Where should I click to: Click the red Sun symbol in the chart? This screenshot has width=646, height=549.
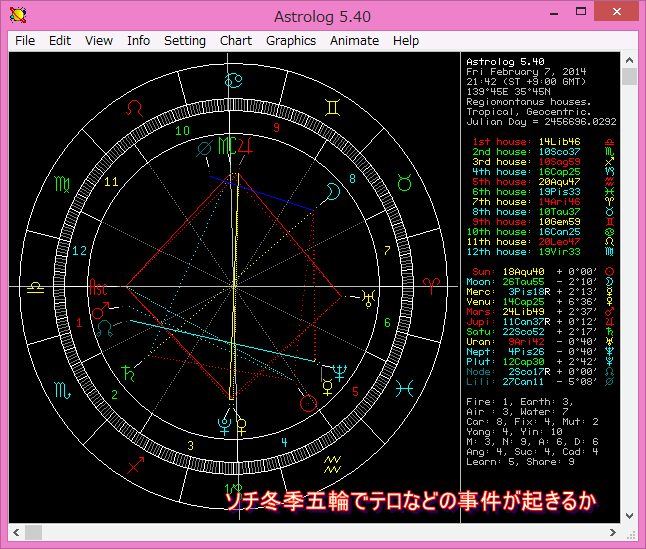(x=308, y=404)
